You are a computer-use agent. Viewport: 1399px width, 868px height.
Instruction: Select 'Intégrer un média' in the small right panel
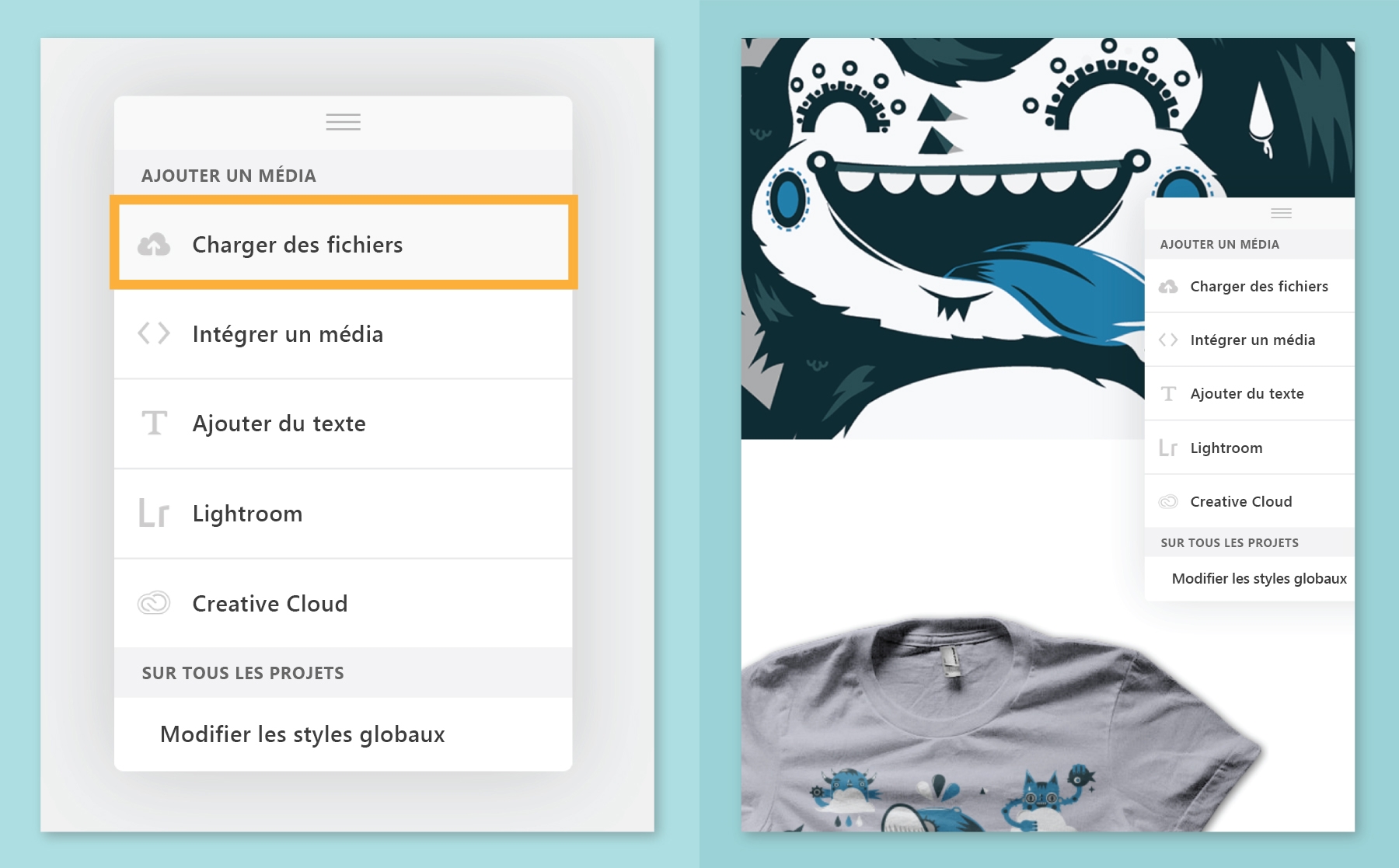[x=1250, y=340]
